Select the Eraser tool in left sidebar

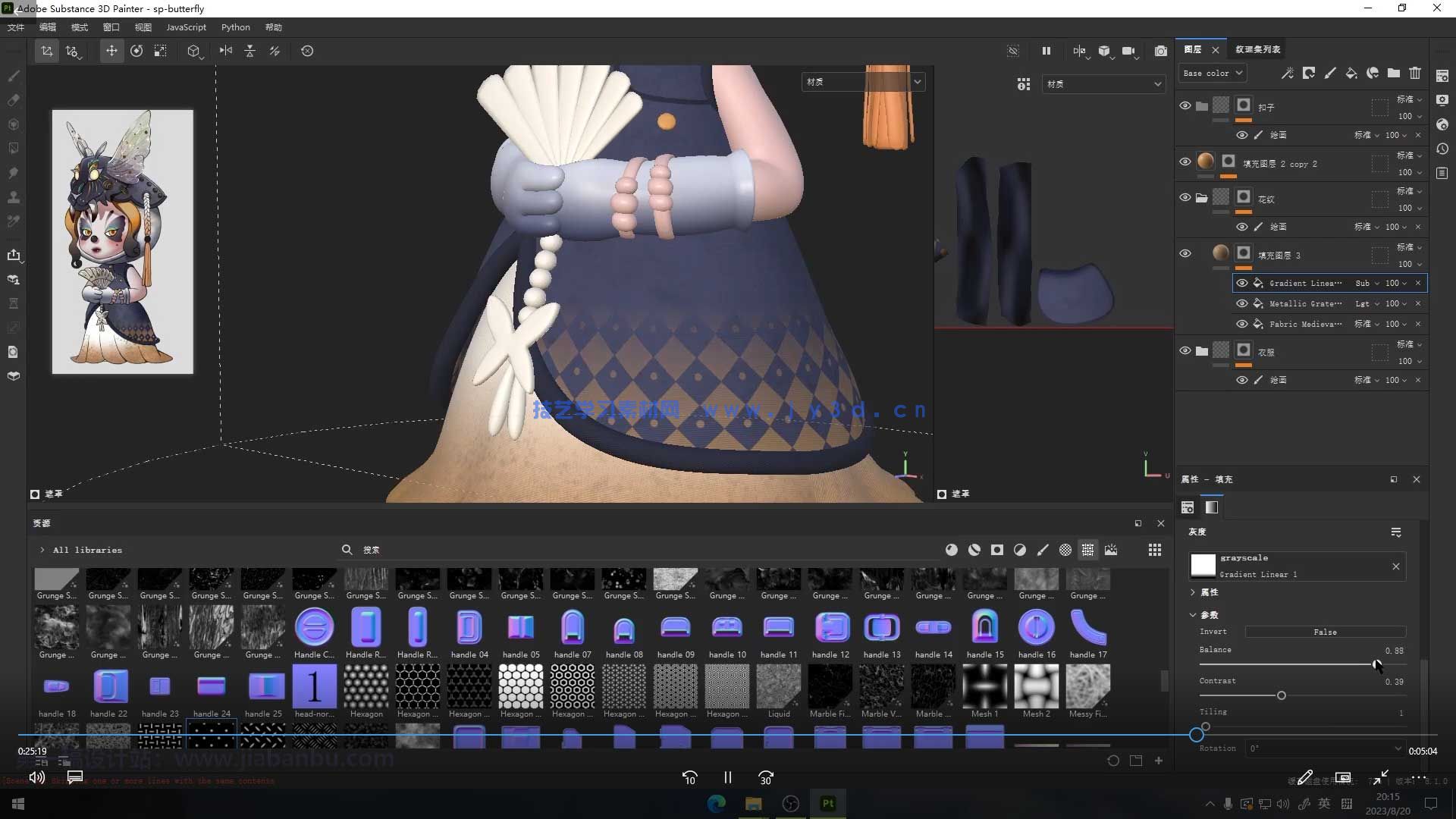tap(14, 100)
